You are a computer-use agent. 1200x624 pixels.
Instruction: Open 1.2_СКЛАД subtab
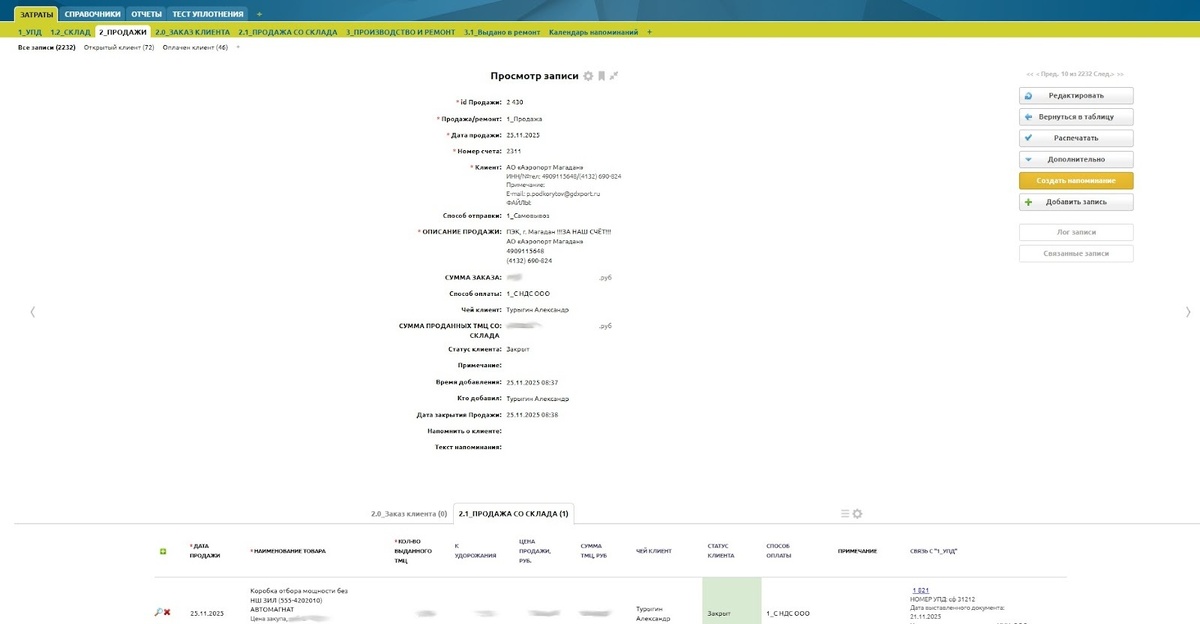point(70,32)
